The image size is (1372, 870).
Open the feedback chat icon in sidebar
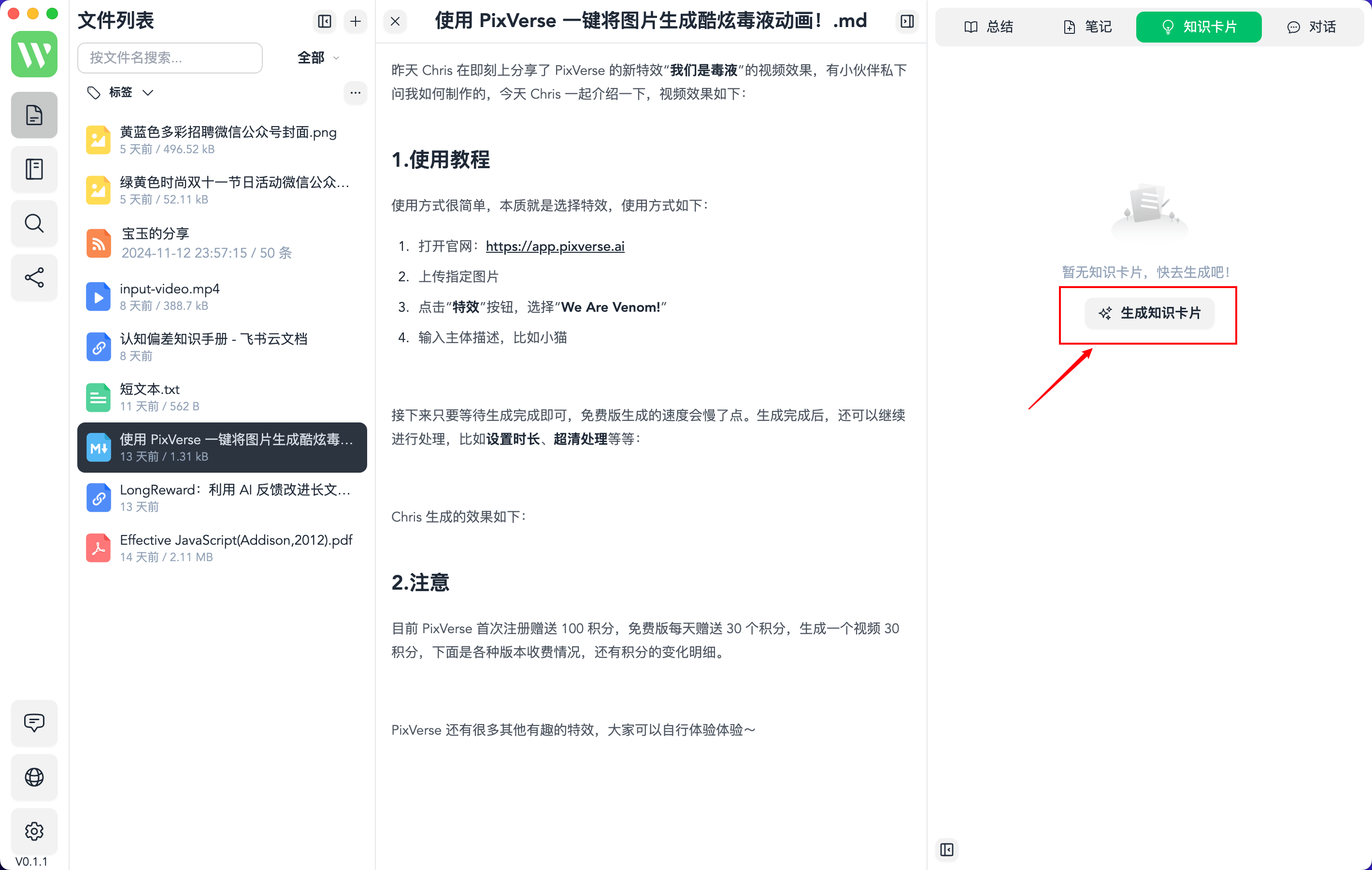coord(34,723)
